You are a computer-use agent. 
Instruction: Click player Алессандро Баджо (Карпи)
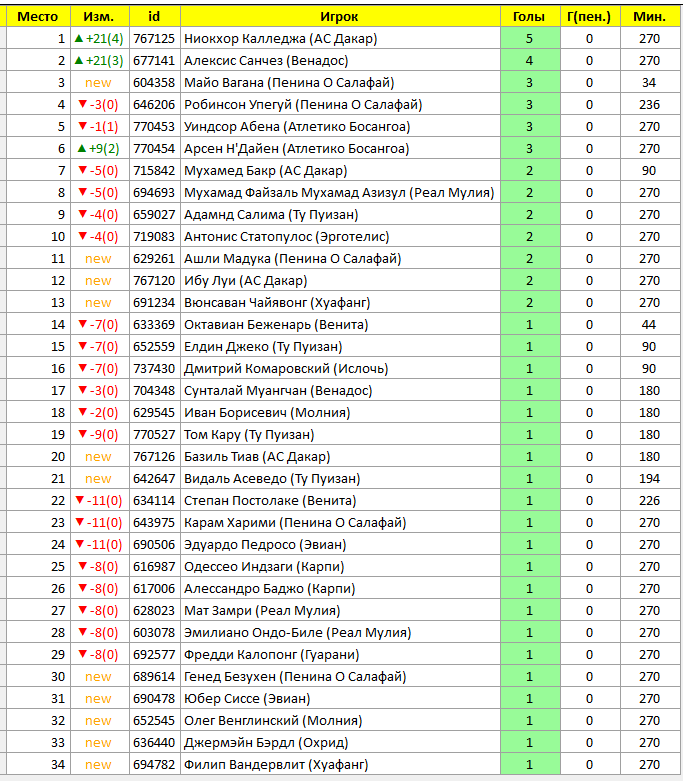click(270, 588)
